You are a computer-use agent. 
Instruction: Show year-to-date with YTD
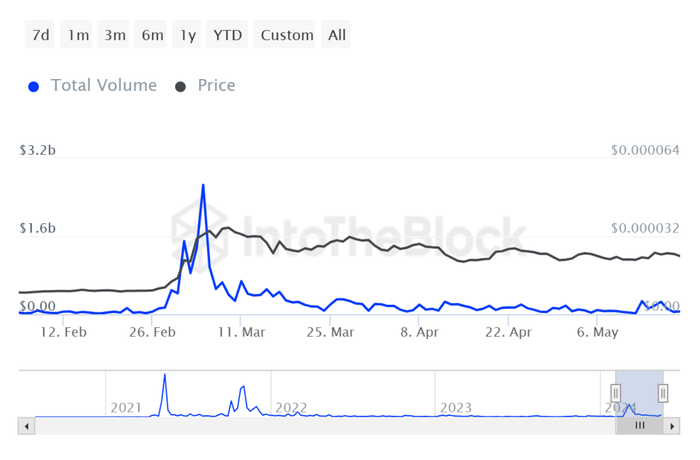[x=227, y=34]
